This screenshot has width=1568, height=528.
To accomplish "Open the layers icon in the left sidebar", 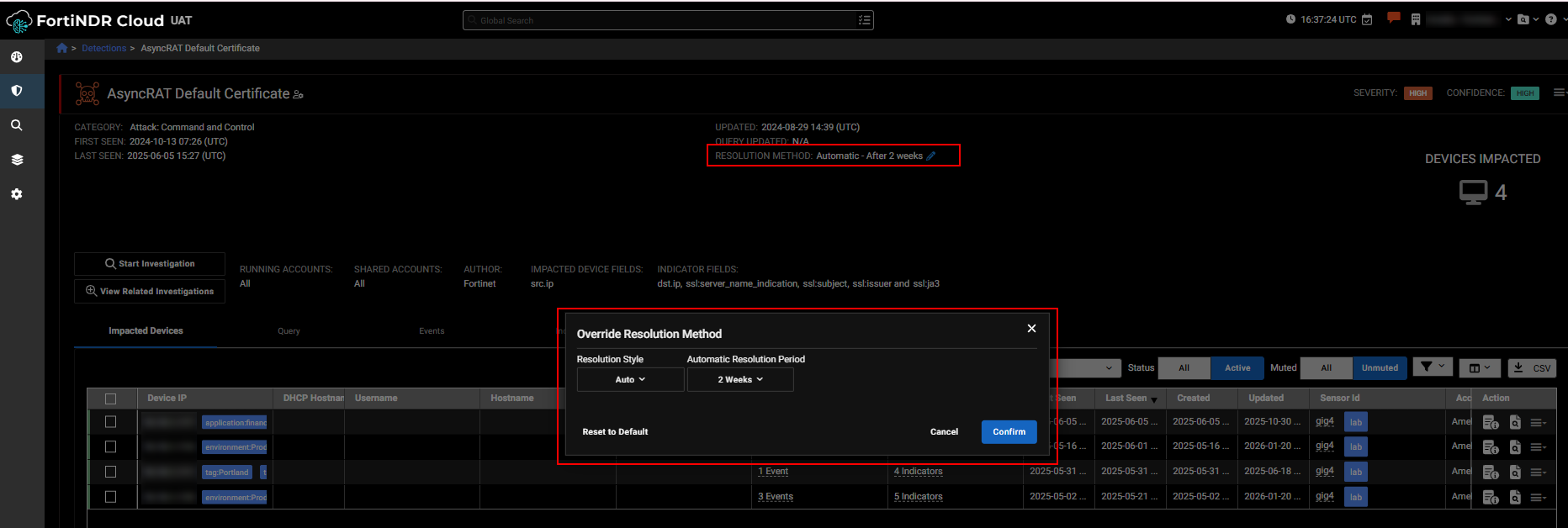I will pos(17,160).
